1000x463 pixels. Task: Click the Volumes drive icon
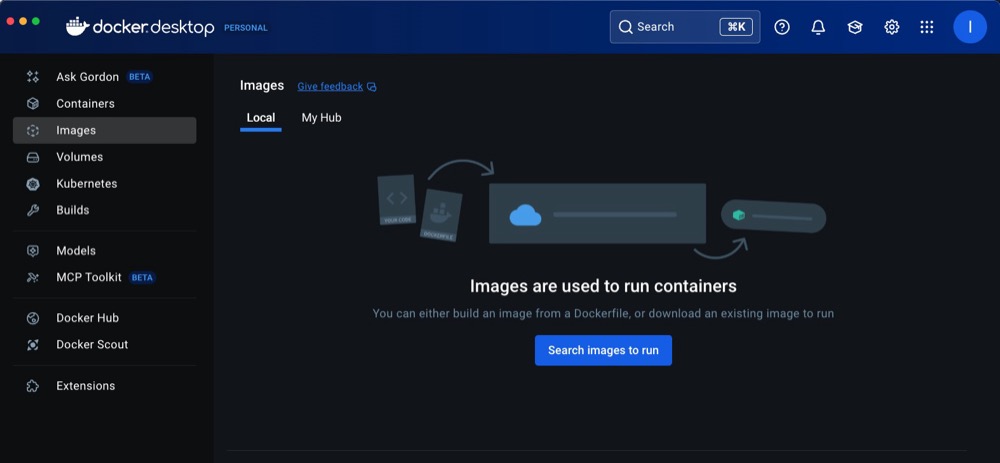point(33,157)
